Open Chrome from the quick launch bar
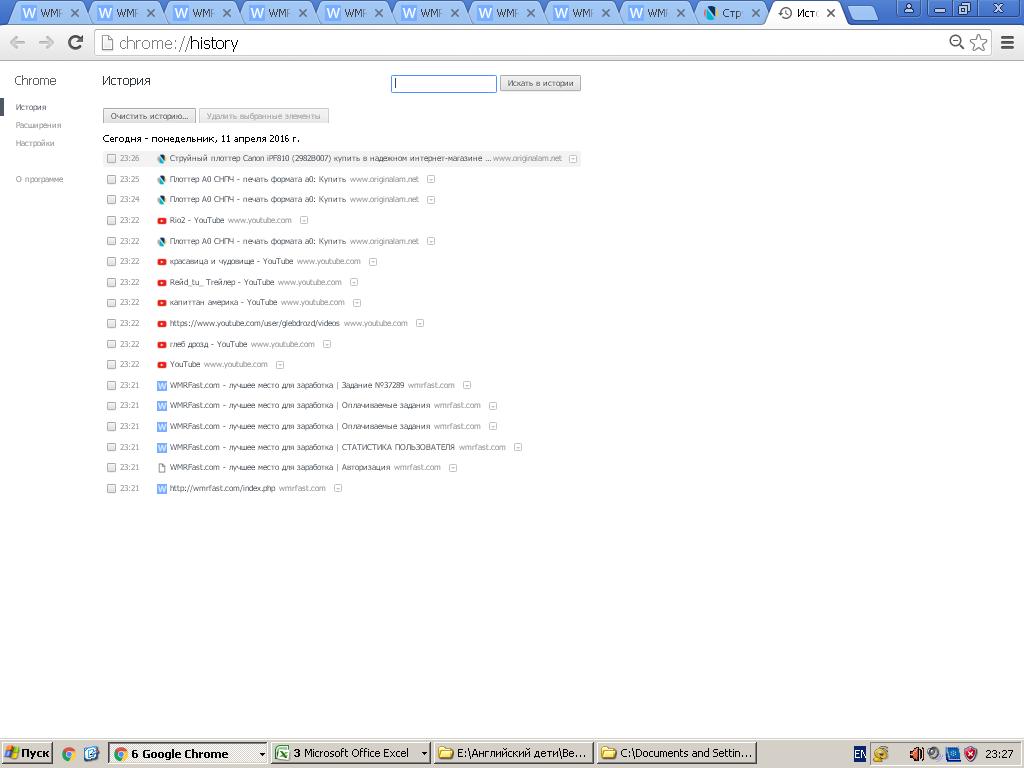1024x768 pixels. coord(69,754)
